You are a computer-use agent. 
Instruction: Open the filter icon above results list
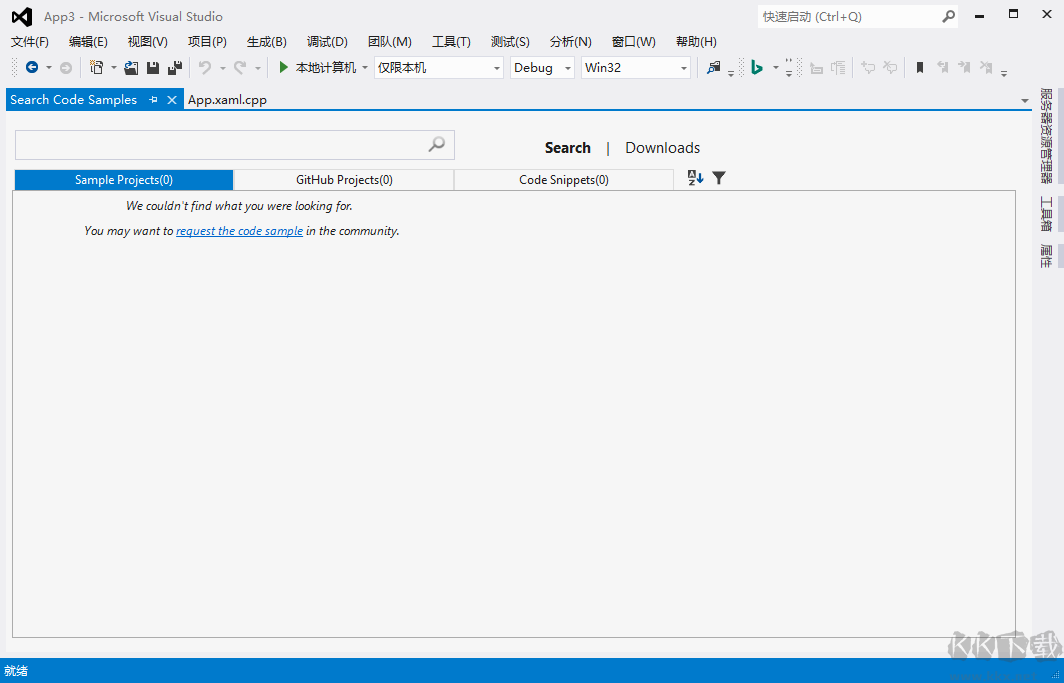pyautogui.click(x=719, y=177)
